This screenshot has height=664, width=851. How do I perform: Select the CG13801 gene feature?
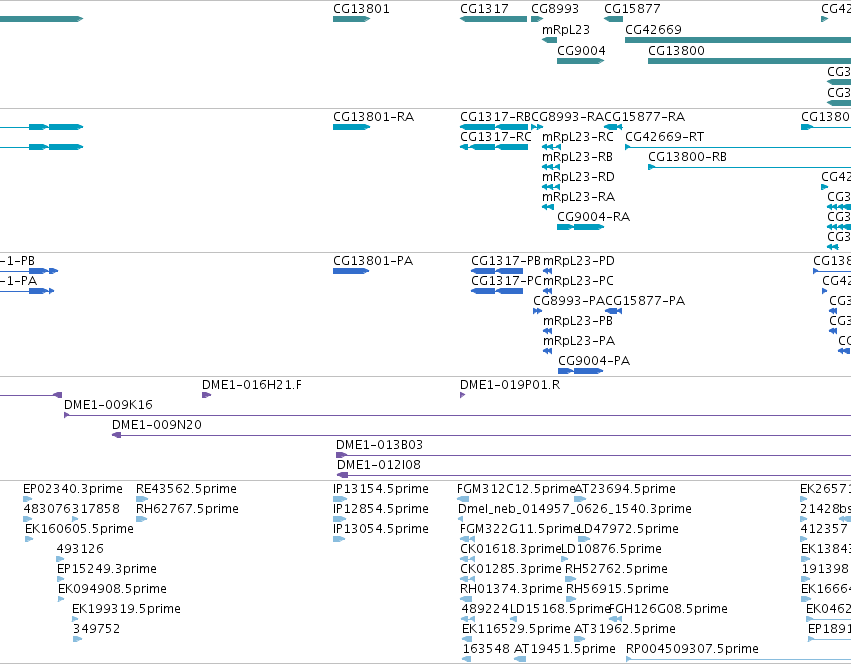pos(351,19)
